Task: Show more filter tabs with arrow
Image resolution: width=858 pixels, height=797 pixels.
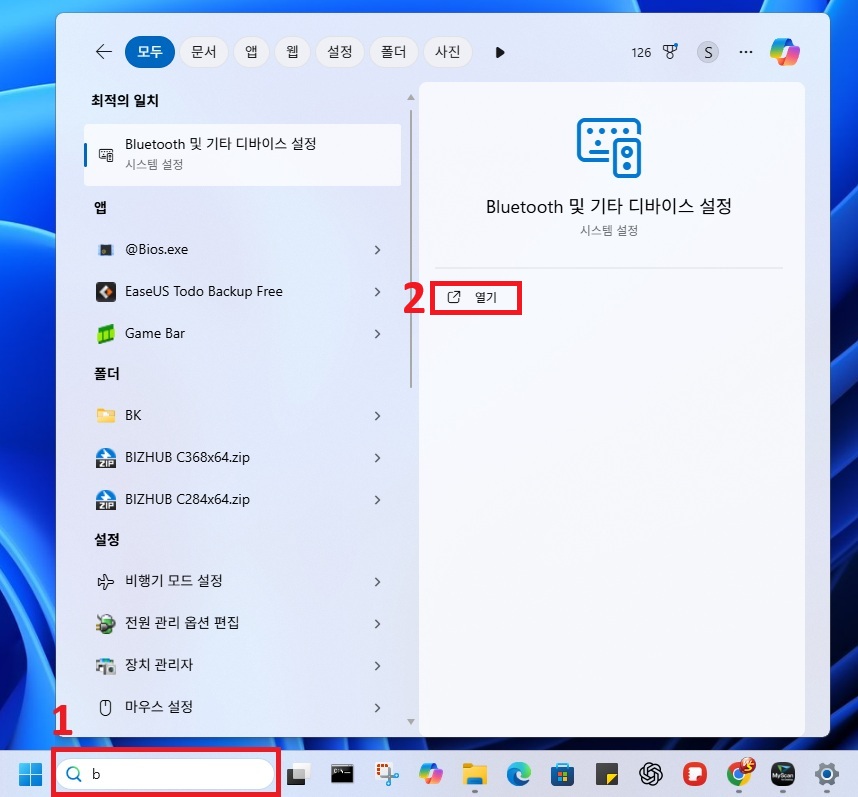Action: (500, 53)
